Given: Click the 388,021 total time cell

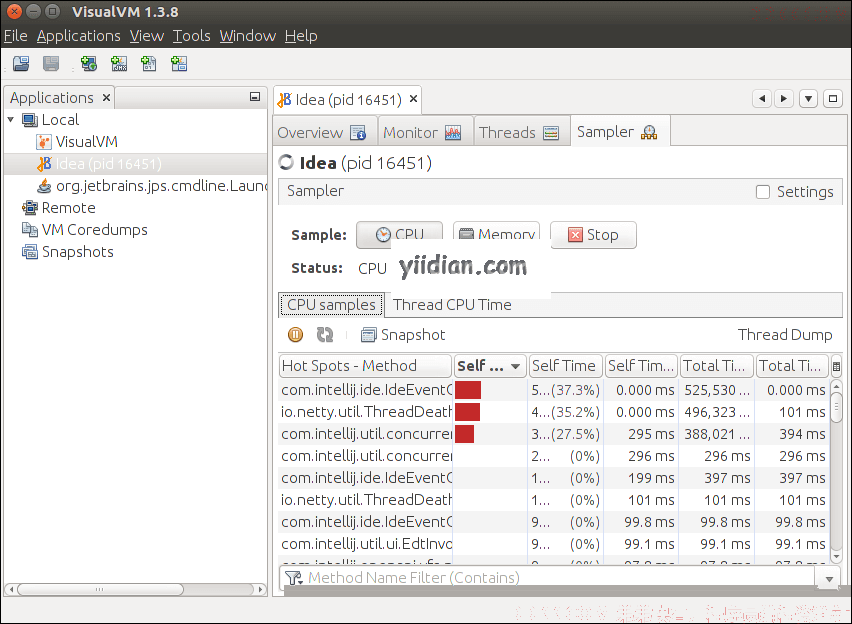Looking at the screenshot, I should (717, 434).
